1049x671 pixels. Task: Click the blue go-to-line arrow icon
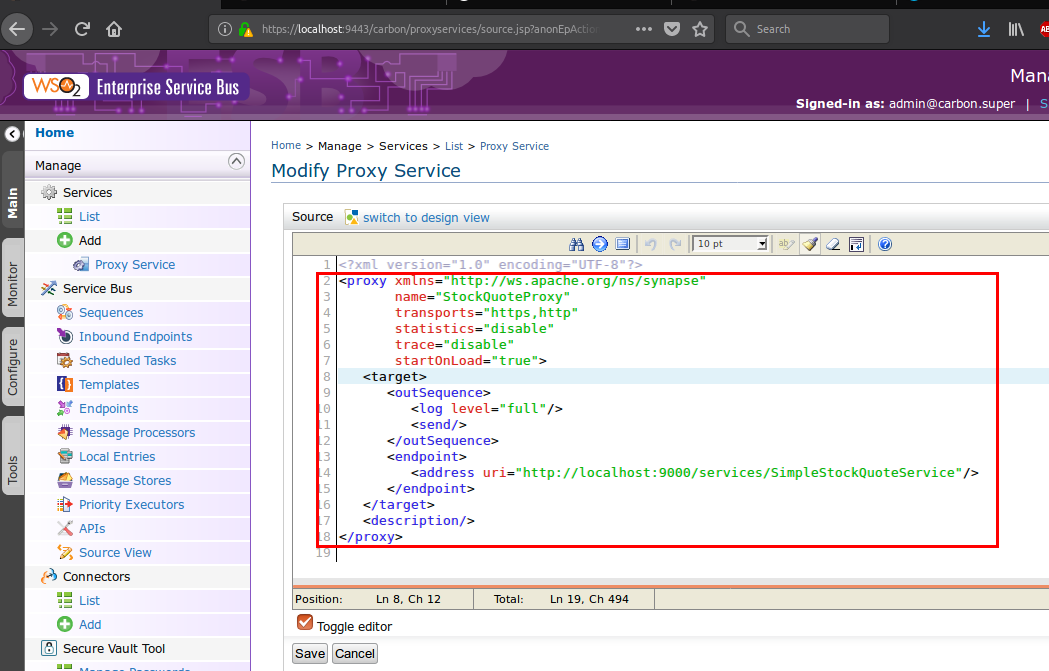pos(599,244)
